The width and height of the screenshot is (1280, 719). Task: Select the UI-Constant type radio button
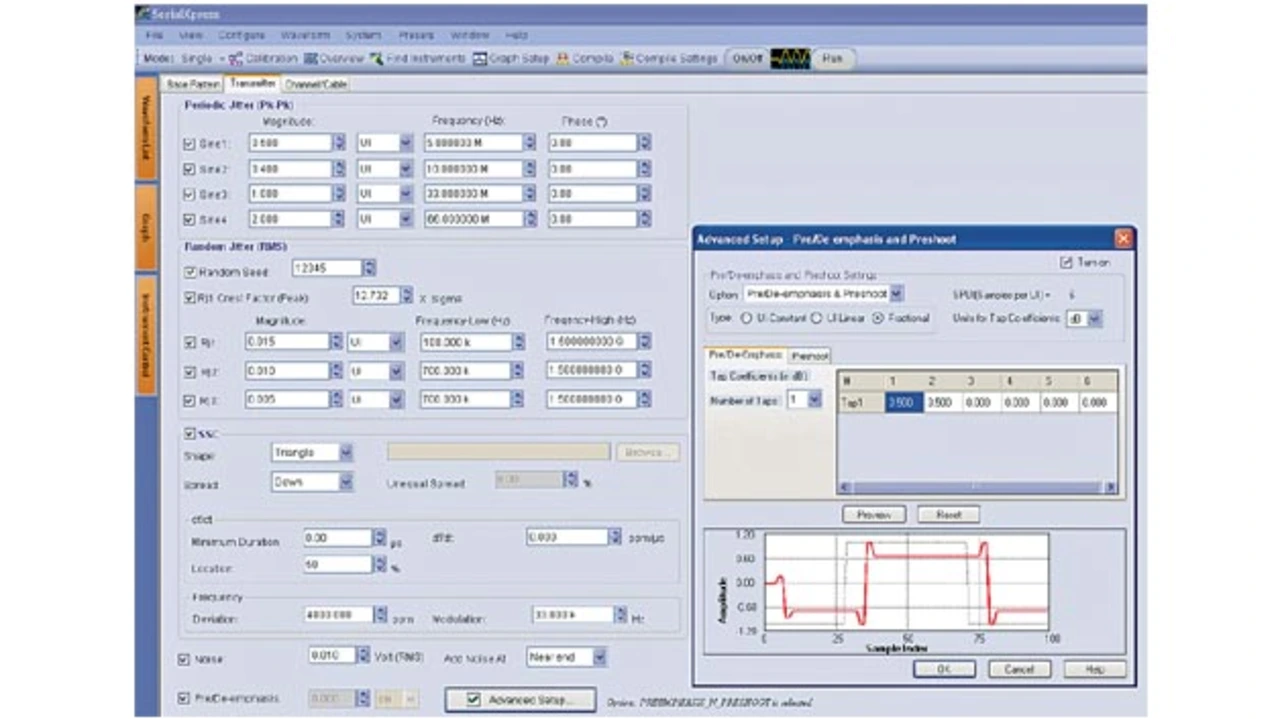pyautogui.click(x=747, y=319)
